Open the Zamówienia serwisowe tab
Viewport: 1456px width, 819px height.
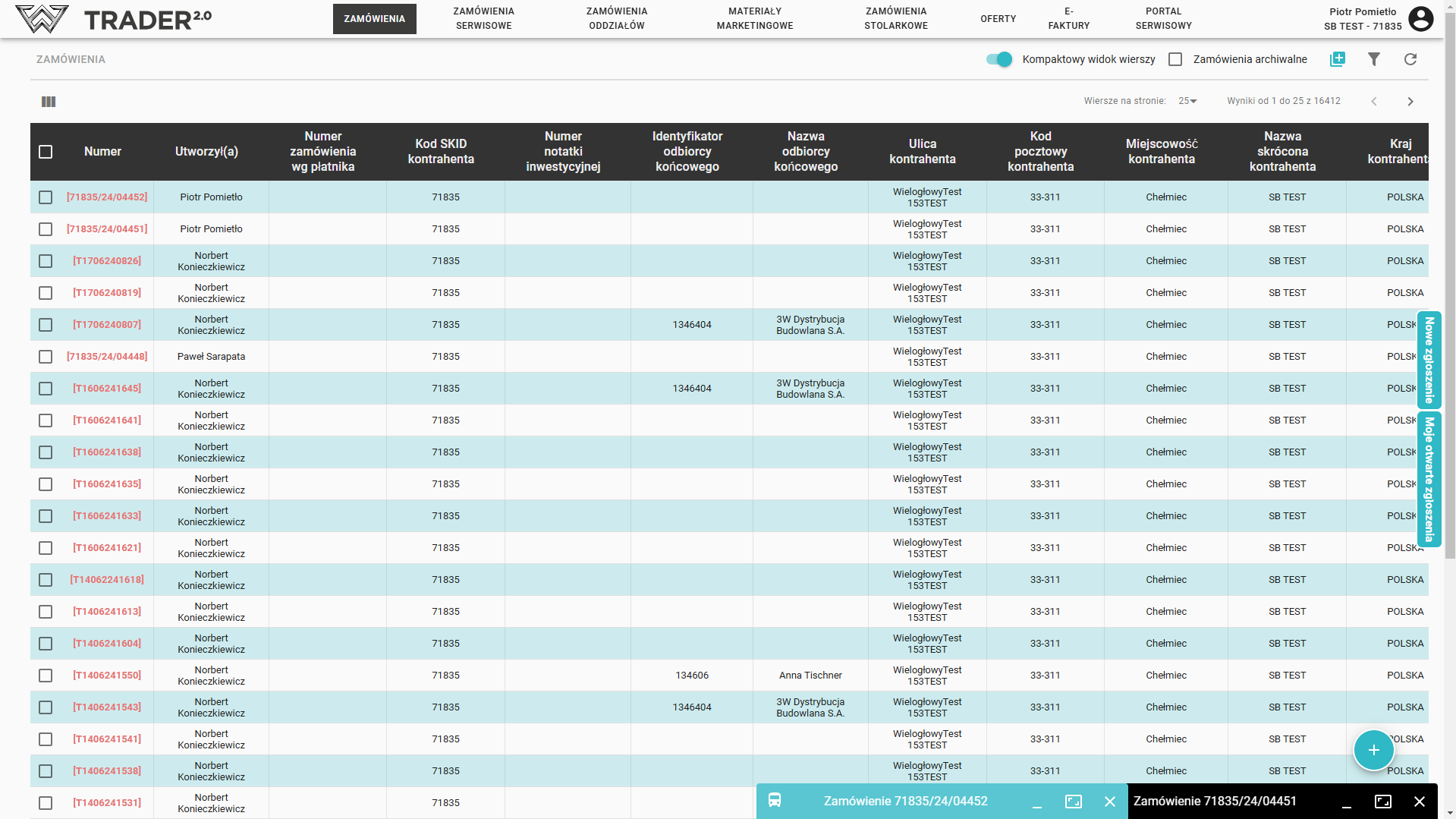coord(483,19)
